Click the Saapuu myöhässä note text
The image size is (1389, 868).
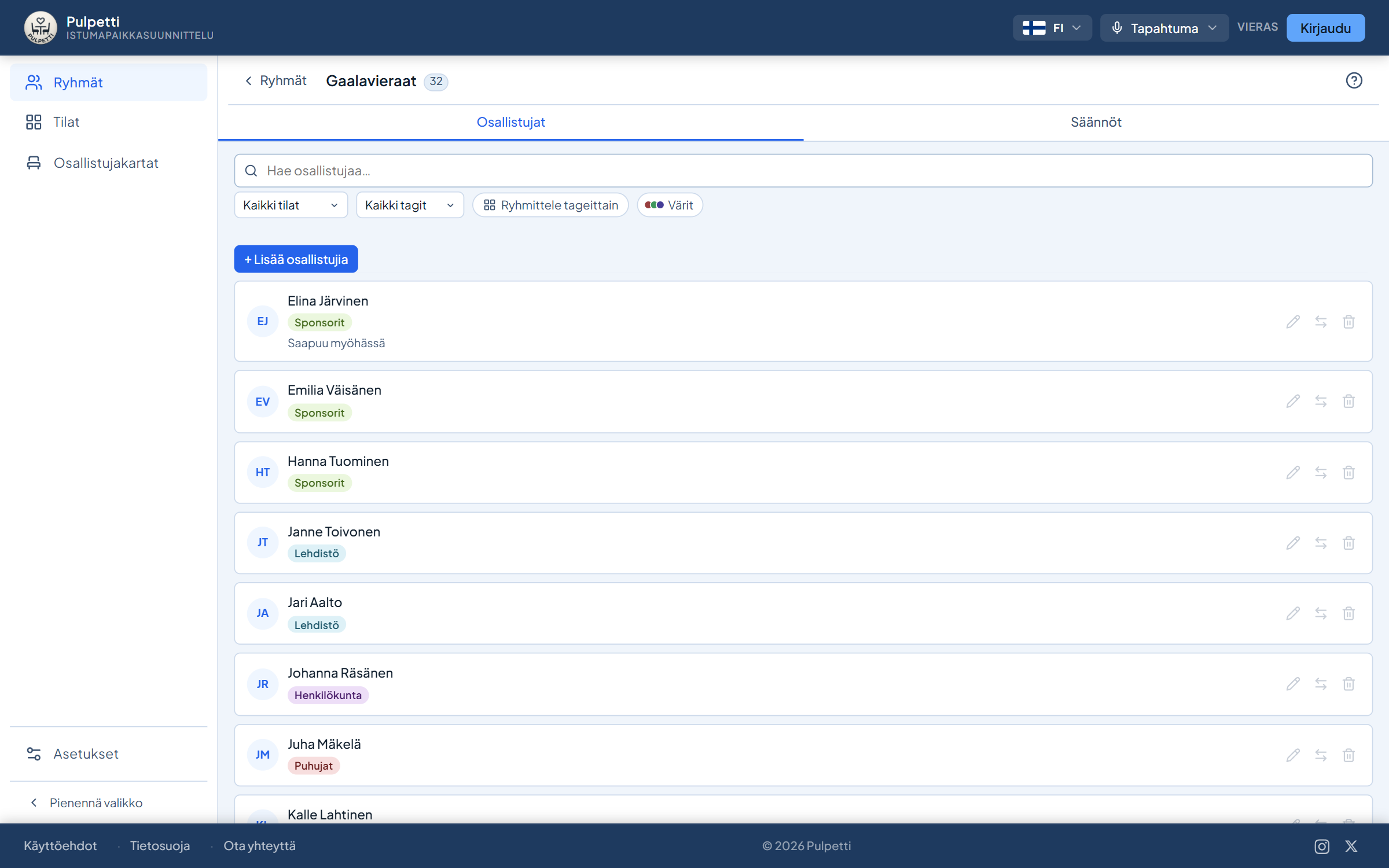[336, 343]
